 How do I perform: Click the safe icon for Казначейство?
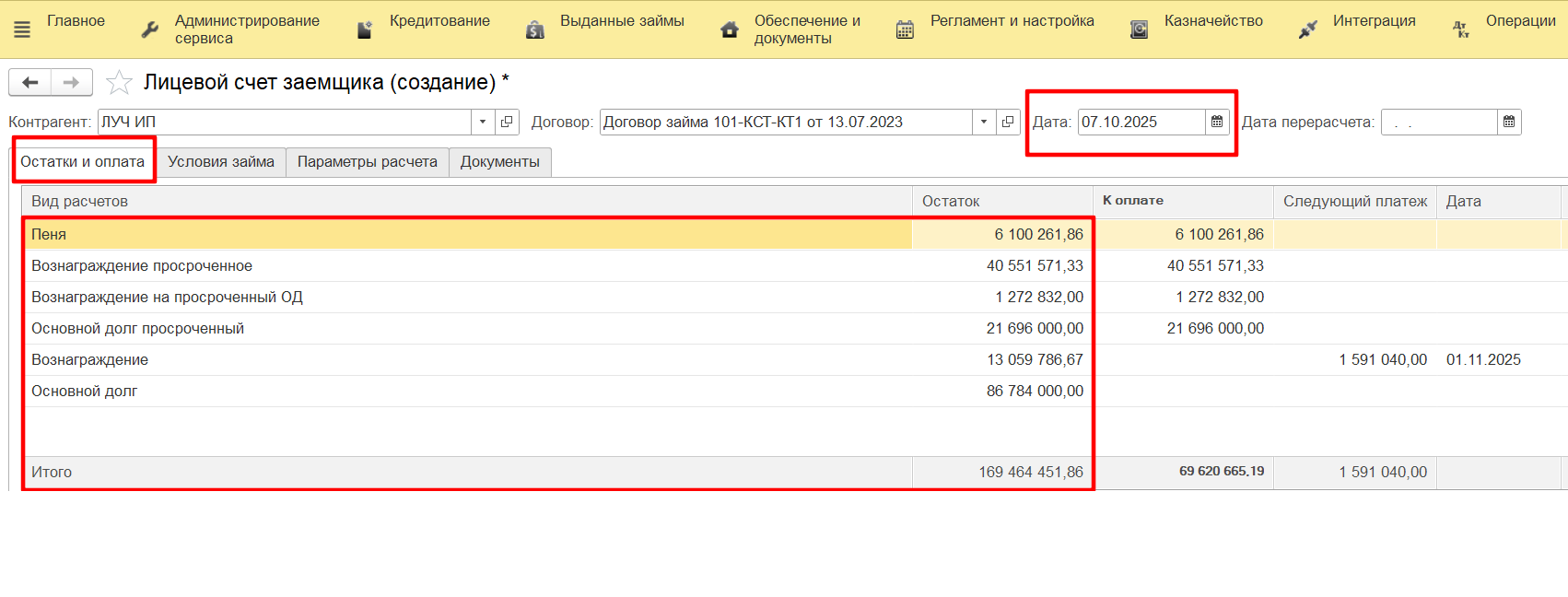point(1140,29)
